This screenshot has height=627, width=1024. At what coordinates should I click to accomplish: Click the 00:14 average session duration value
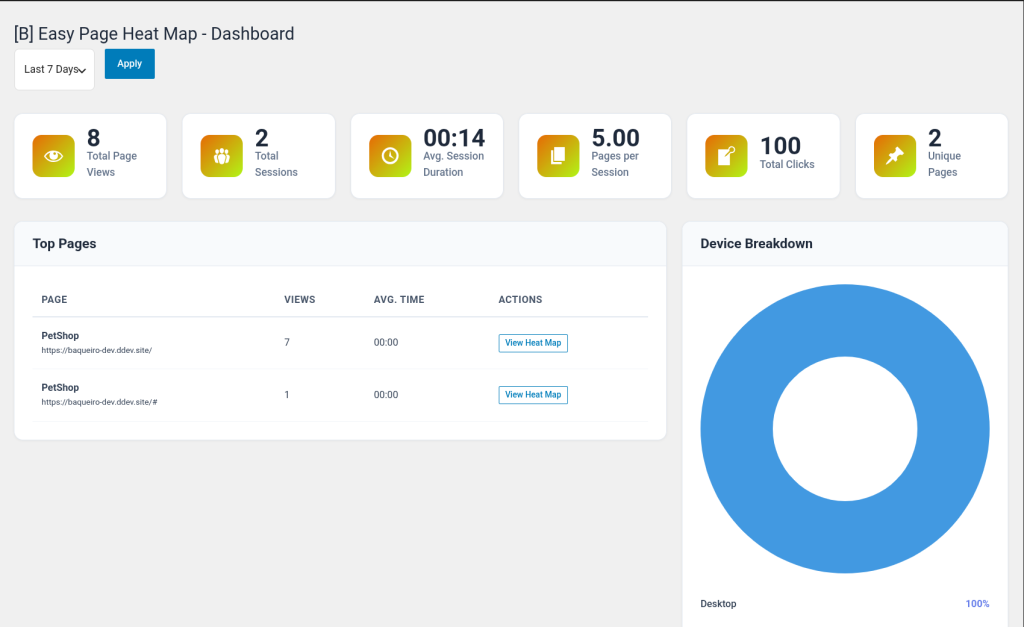click(454, 138)
